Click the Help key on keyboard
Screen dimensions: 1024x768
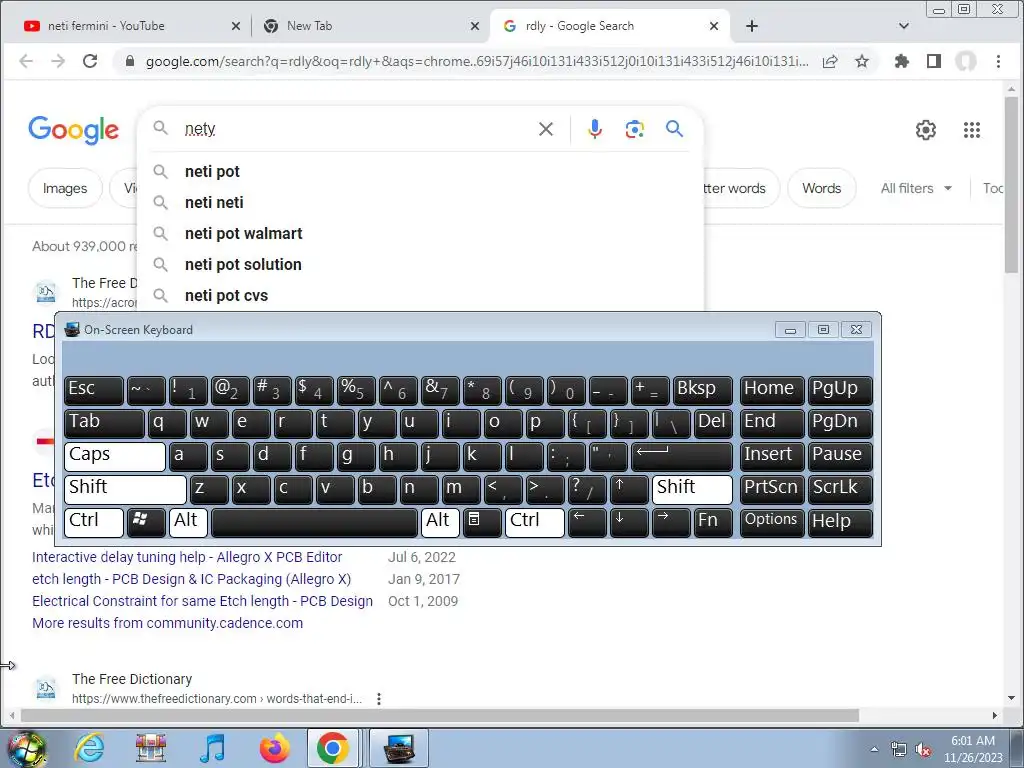click(x=840, y=522)
